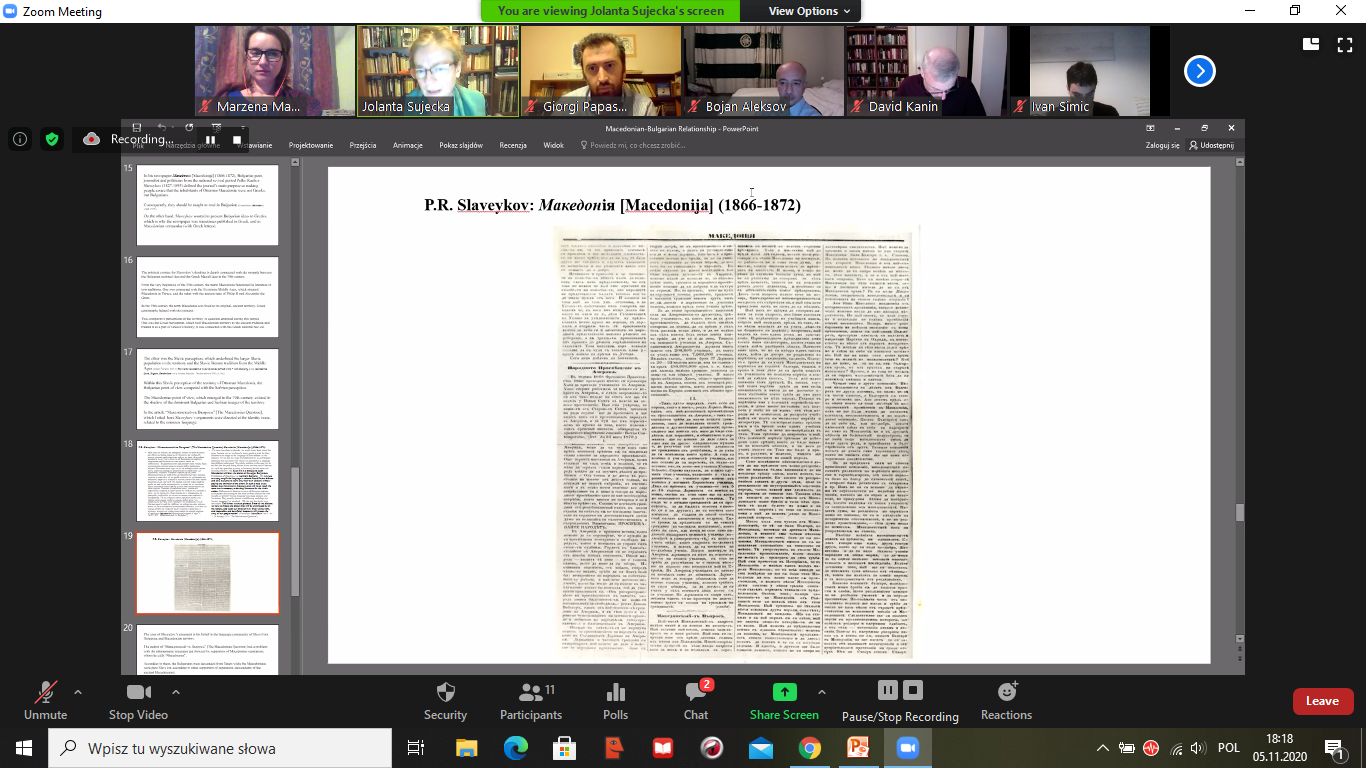Viewport: 1366px width, 768px height.
Task: Select David Kanin's video thumbnail
Action: 927,71
